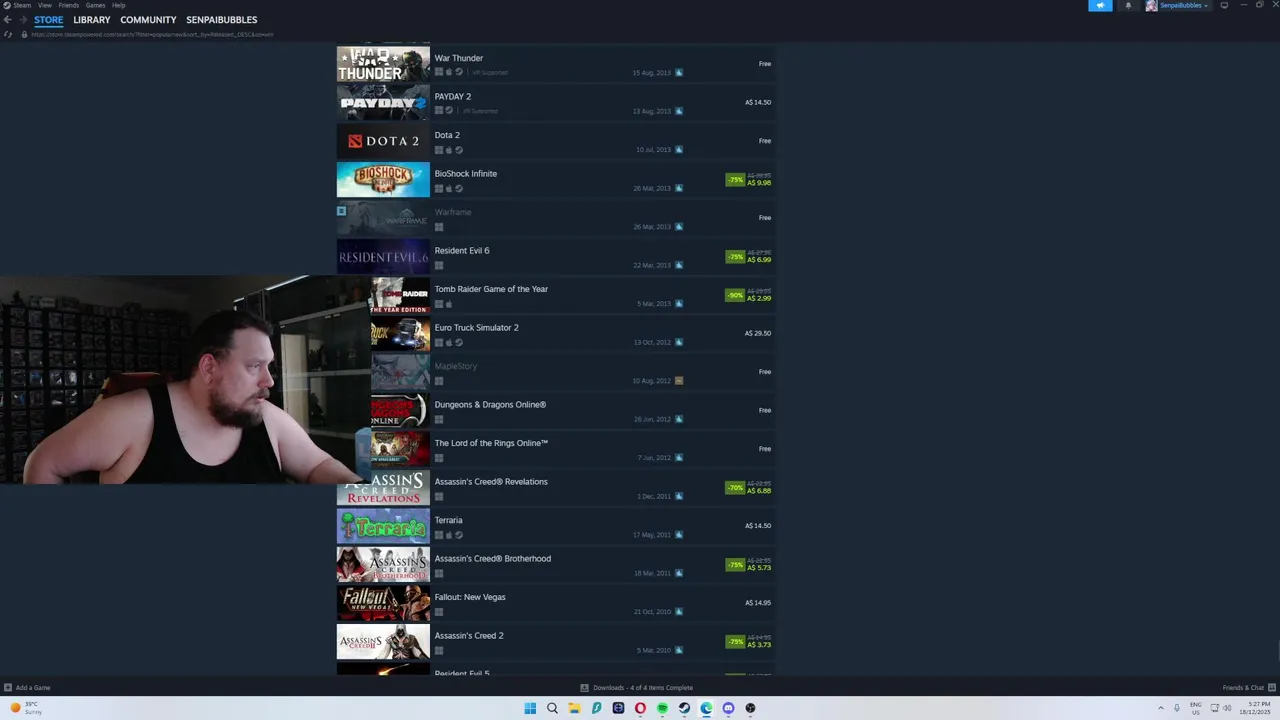Image resolution: width=1280 pixels, height=720 pixels.
Task: Click Tomb Raider -90% discount price
Action: click(748, 295)
